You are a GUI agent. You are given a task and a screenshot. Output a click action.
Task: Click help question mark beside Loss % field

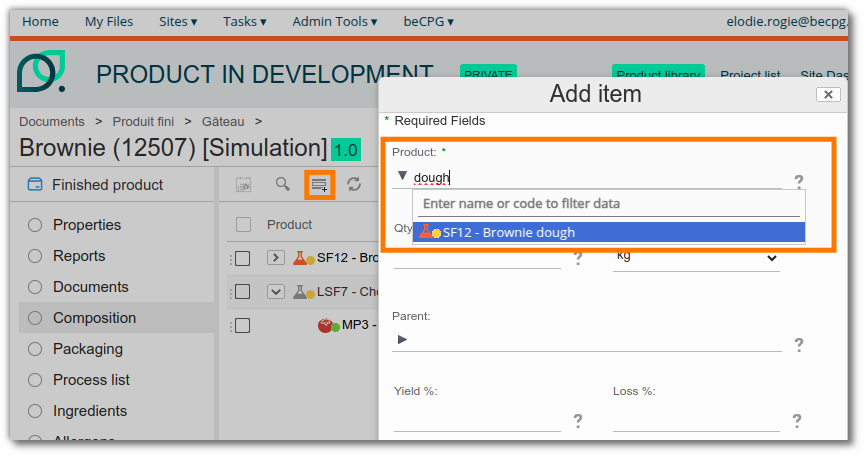click(x=797, y=421)
